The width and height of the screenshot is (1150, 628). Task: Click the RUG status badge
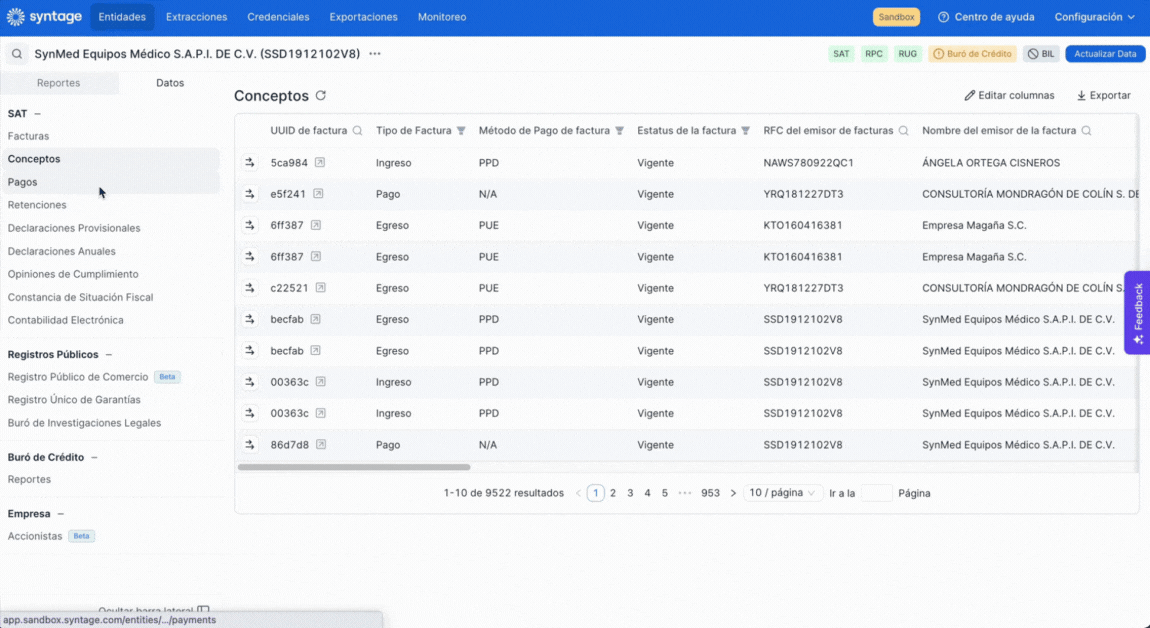(x=907, y=54)
